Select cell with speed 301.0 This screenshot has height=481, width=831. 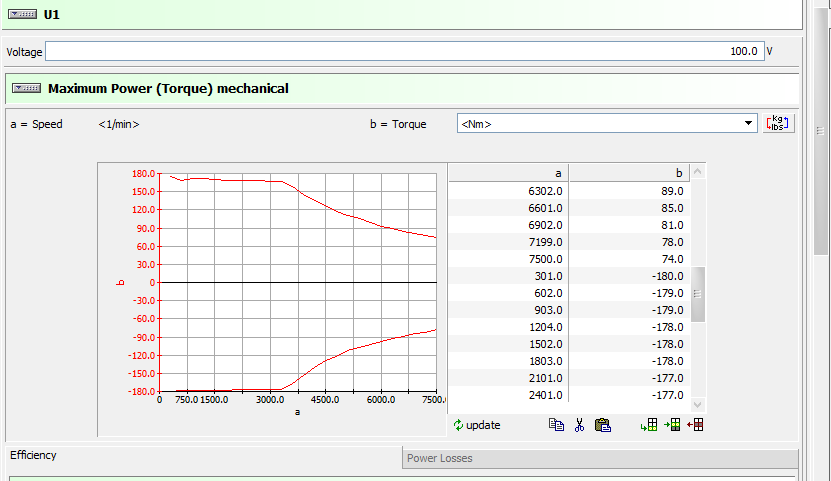(x=509, y=275)
